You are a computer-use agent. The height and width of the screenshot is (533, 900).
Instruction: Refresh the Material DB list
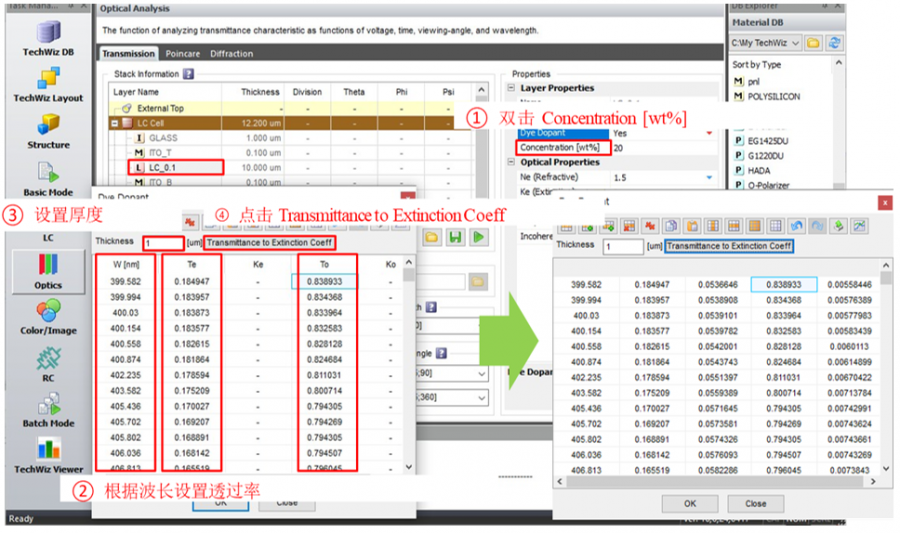(x=834, y=43)
